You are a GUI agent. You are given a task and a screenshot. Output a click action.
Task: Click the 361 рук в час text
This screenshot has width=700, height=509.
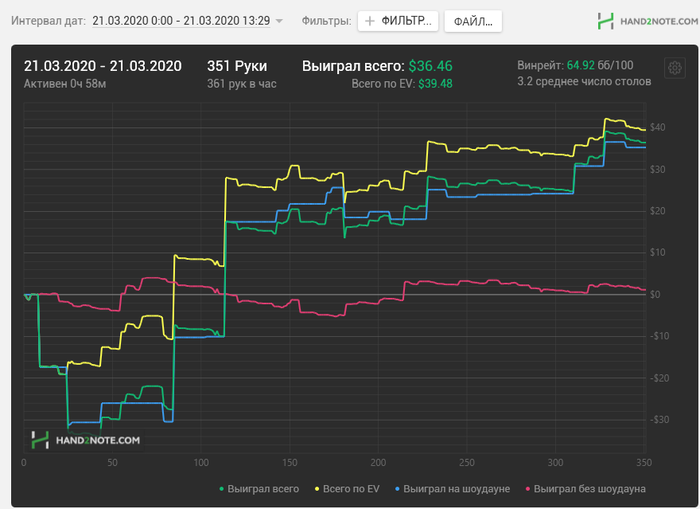[x=242, y=83]
